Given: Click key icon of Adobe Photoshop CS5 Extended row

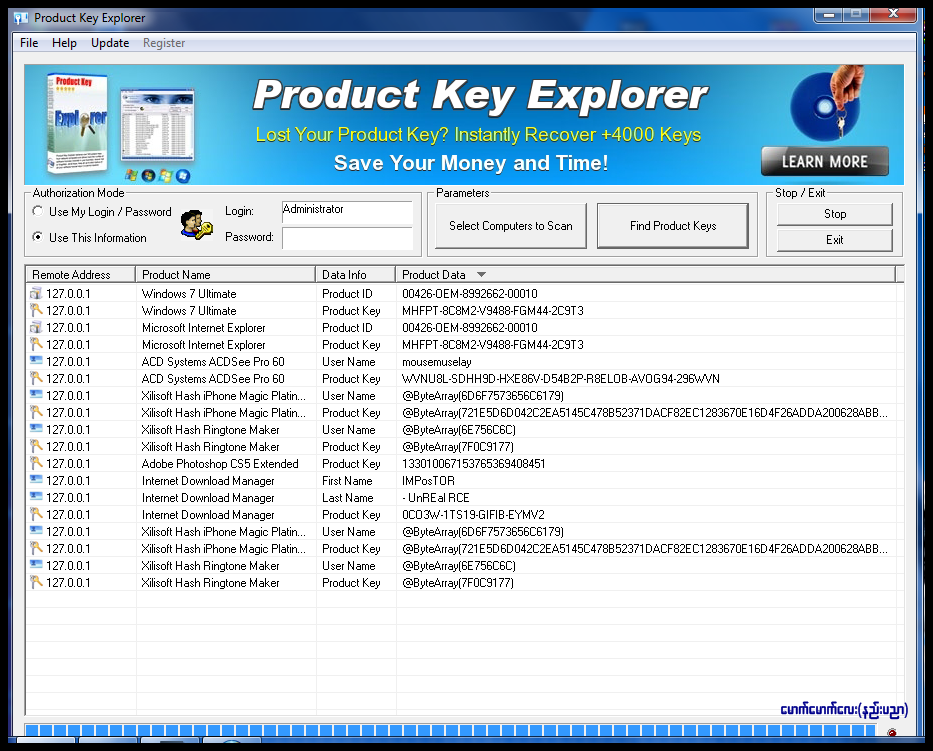Looking at the screenshot, I should pos(36,463).
